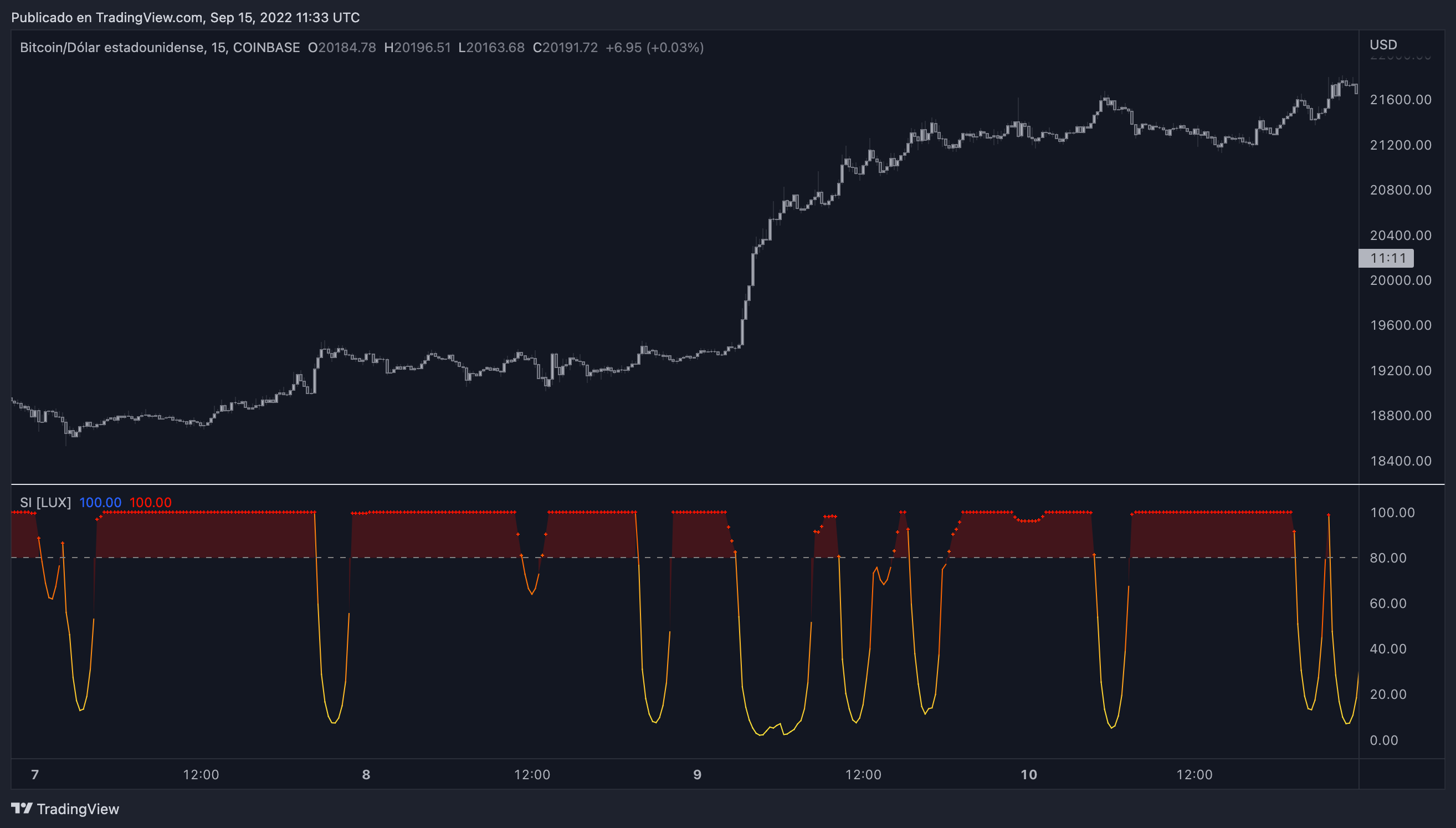Click the blue 100.00 indicator value

[100, 502]
